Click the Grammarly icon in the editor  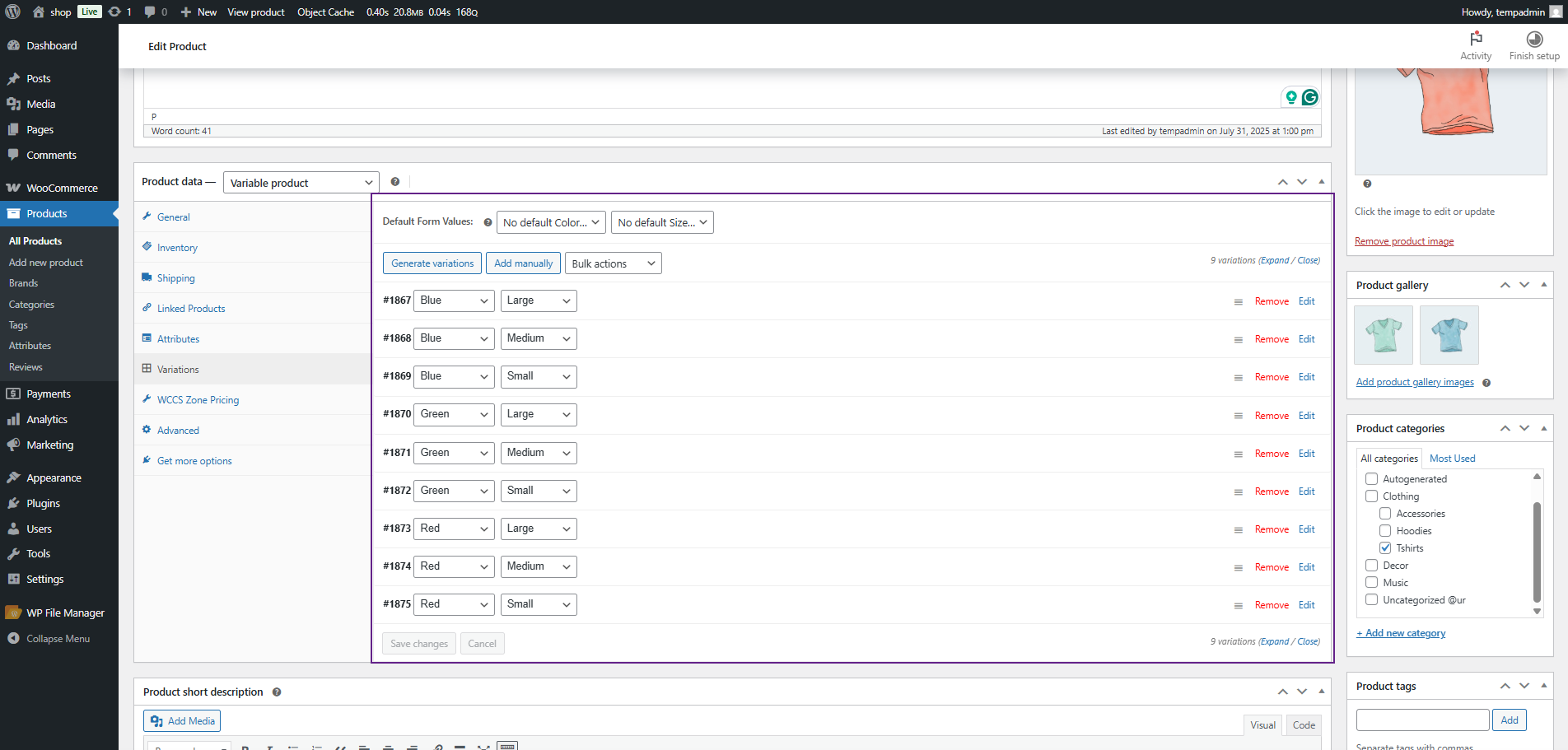point(1309,97)
